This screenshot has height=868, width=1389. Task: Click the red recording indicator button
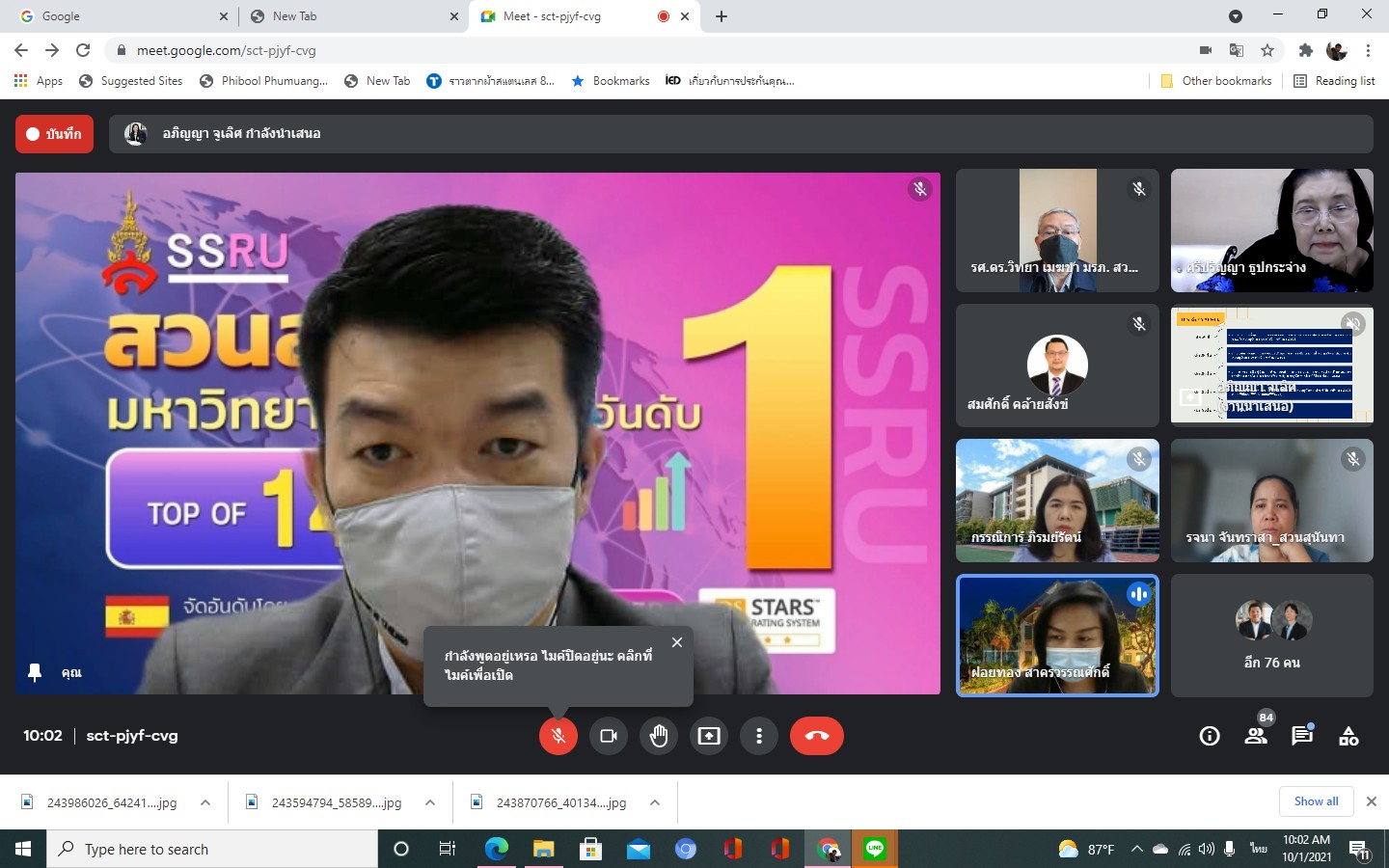(54, 134)
